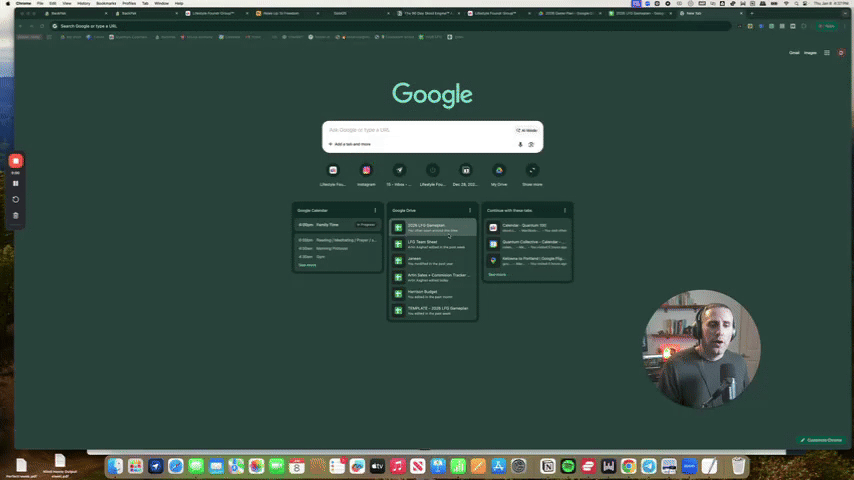The image size is (854, 480).
Task: Open 'Harrison Budget' Drive file
Action: pos(433,294)
